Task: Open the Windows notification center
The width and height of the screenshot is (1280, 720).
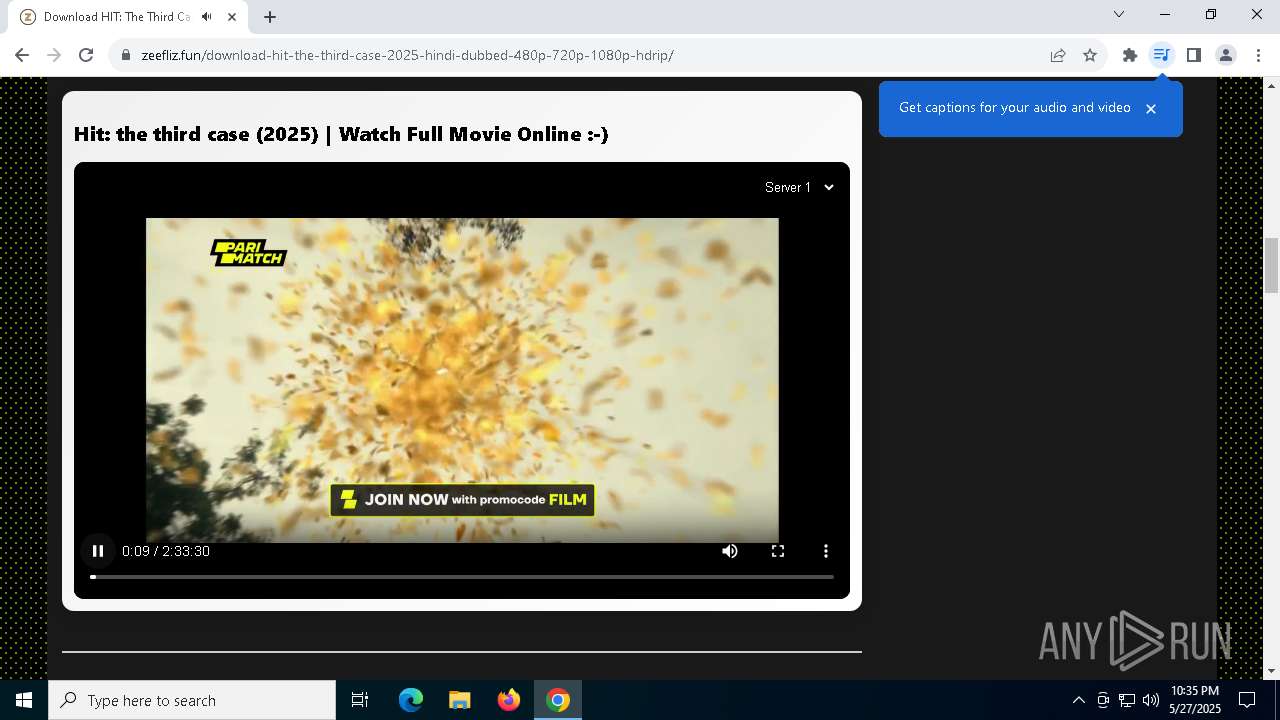Action: point(1247,700)
